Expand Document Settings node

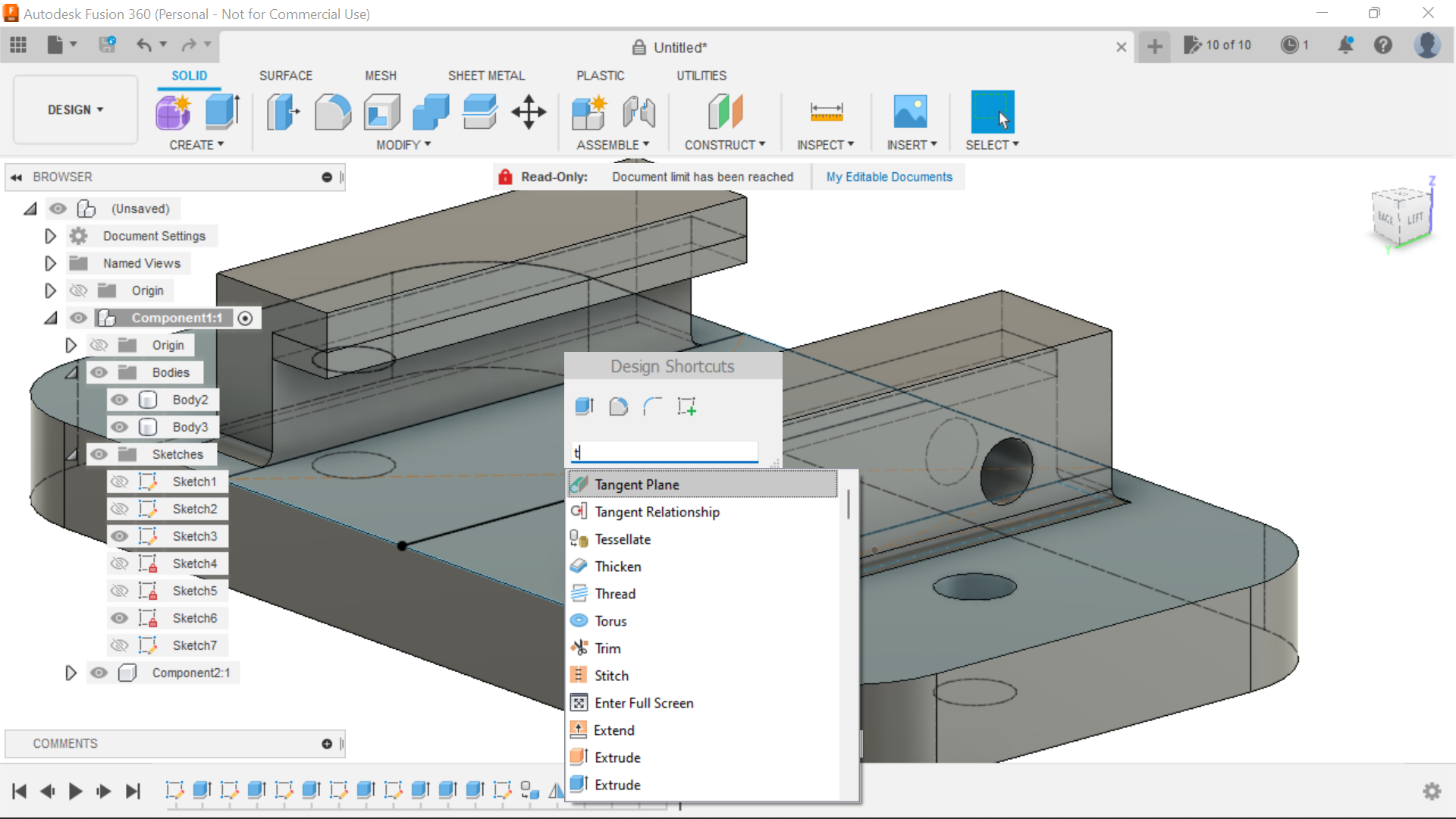tap(50, 236)
